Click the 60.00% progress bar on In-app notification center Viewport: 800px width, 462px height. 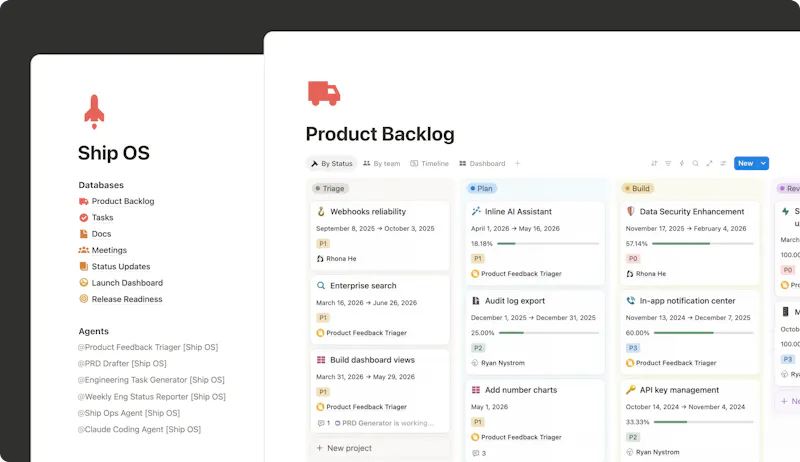pos(704,332)
